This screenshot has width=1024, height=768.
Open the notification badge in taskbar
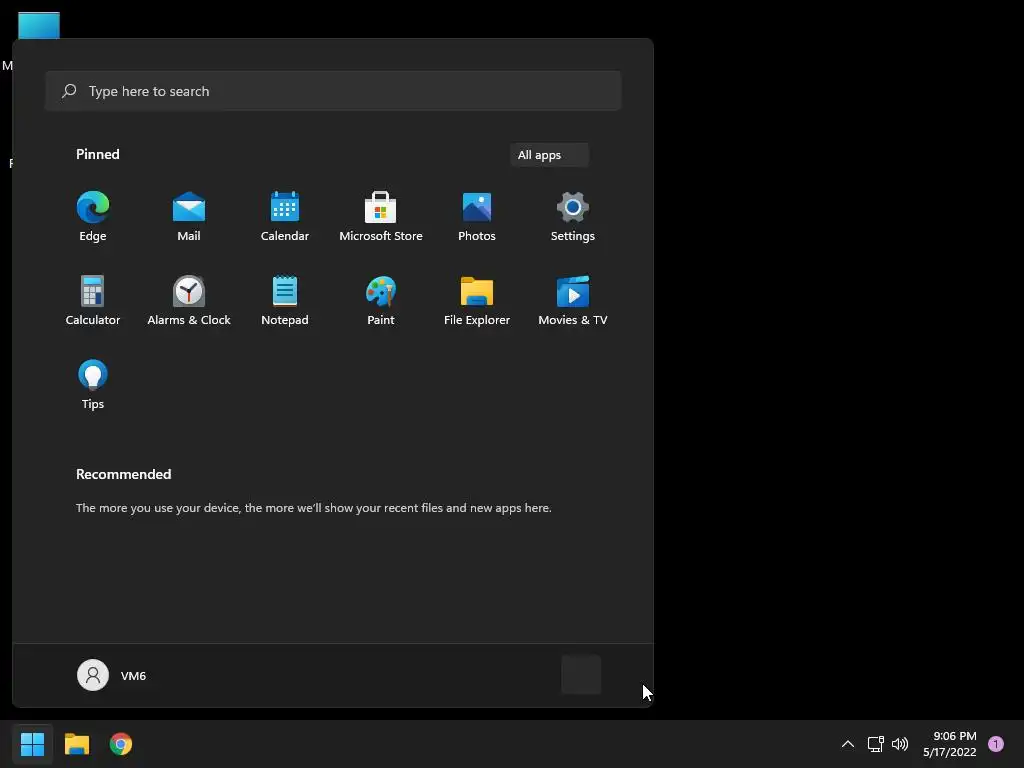(996, 744)
